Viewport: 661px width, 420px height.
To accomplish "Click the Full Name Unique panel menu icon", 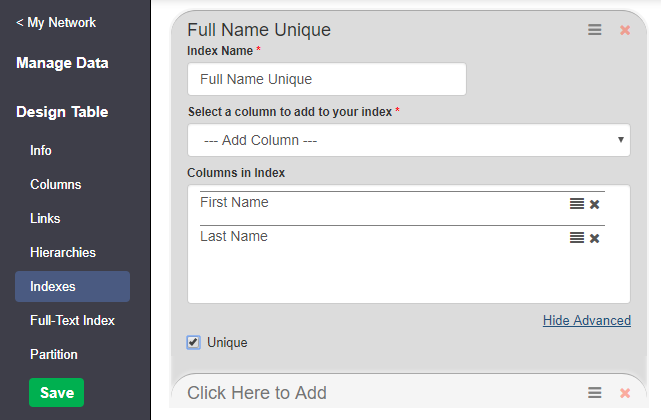I will 595,30.
